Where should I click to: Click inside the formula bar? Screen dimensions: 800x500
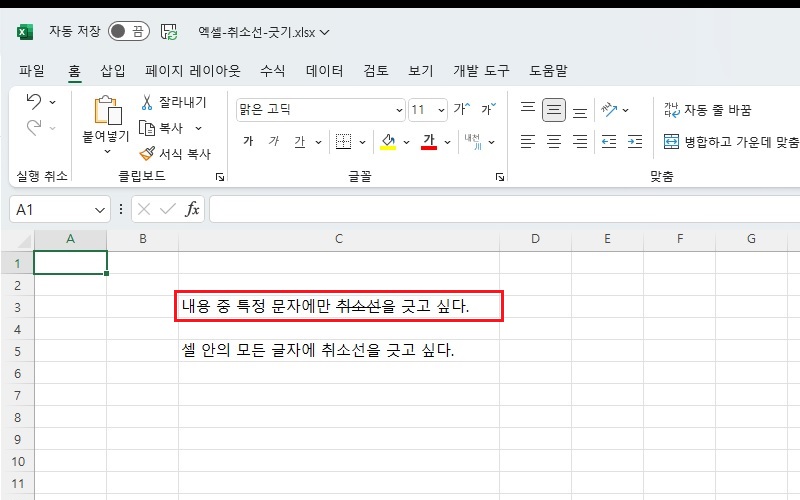[504, 209]
